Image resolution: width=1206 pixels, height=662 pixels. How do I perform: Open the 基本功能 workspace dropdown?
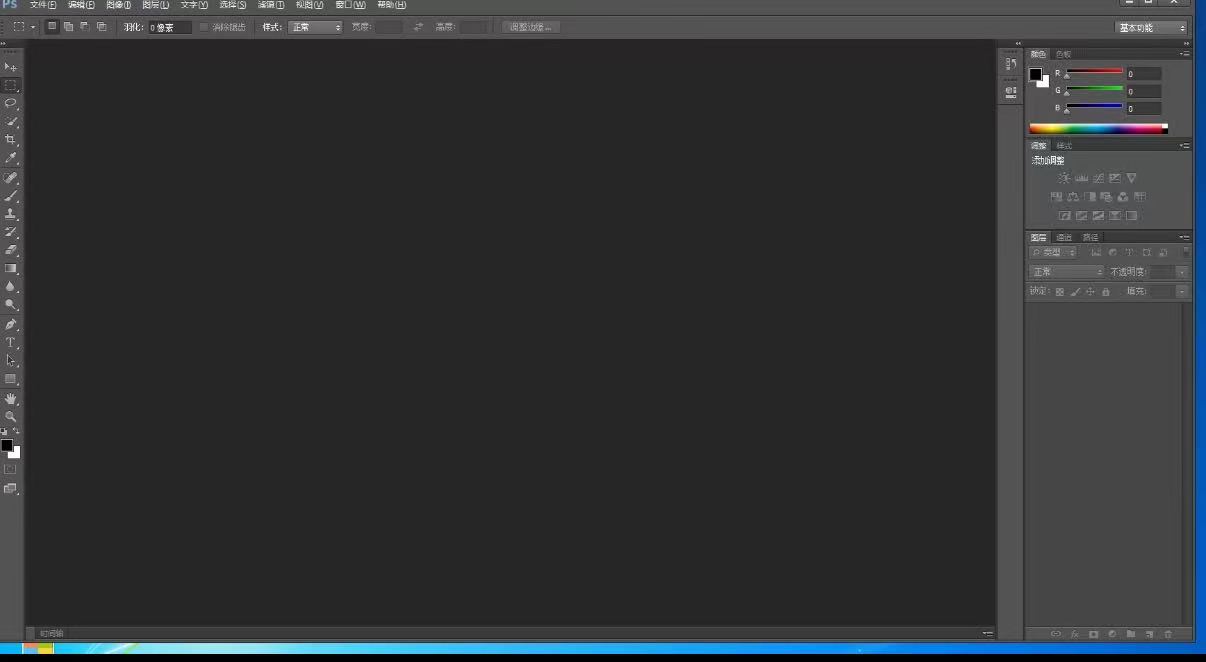[x=1151, y=28]
